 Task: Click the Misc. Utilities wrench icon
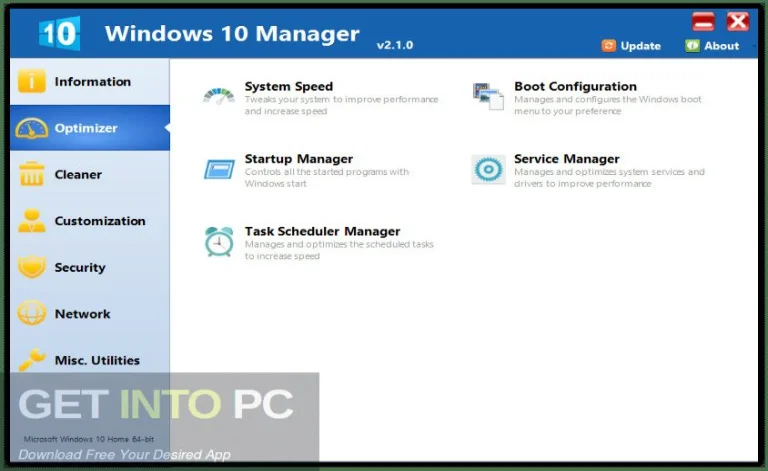(x=32, y=360)
